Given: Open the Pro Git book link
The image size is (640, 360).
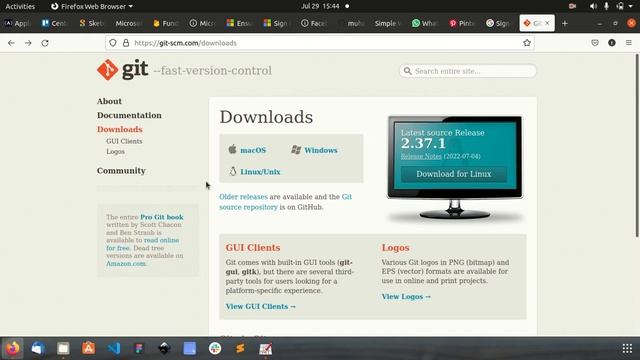Looking at the screenshot, I should pyautogui.click(x=162, y=217).
